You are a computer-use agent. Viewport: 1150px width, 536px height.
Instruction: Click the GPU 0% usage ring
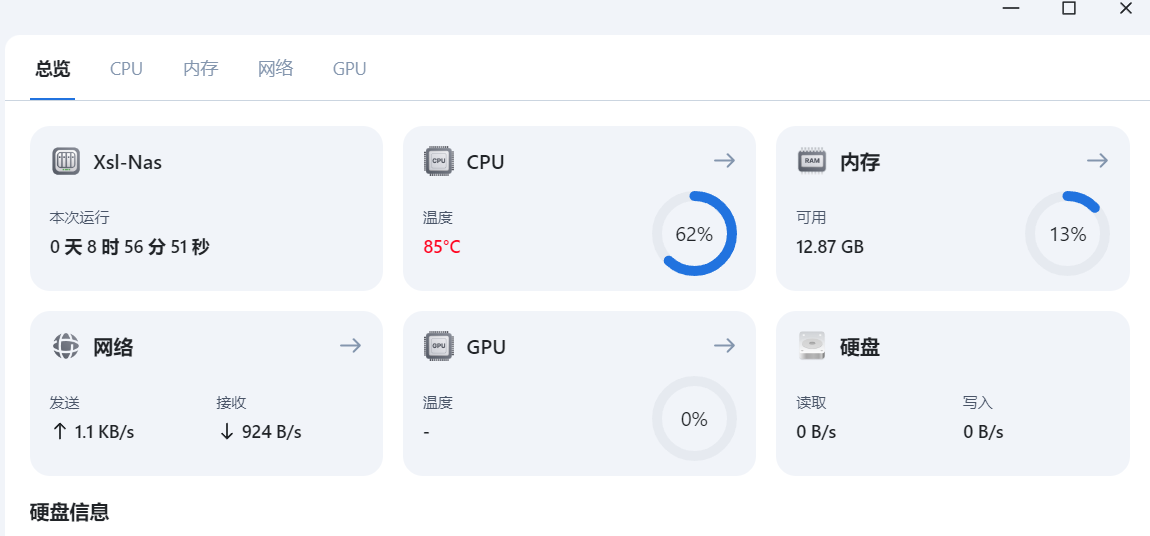click(694, 419)
